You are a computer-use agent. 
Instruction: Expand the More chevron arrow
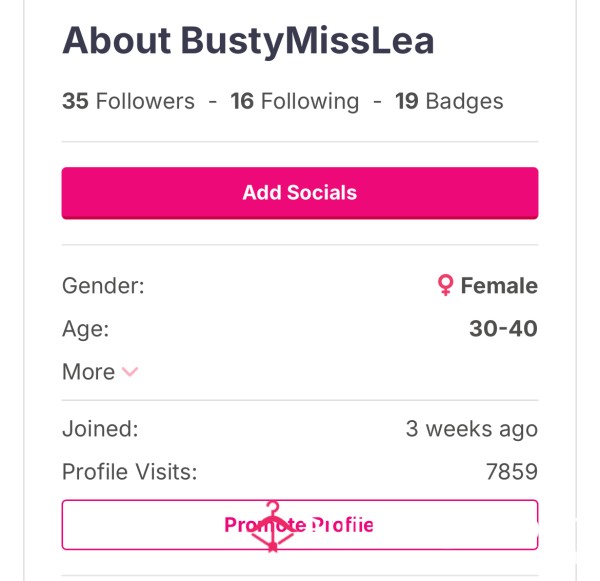130,372
